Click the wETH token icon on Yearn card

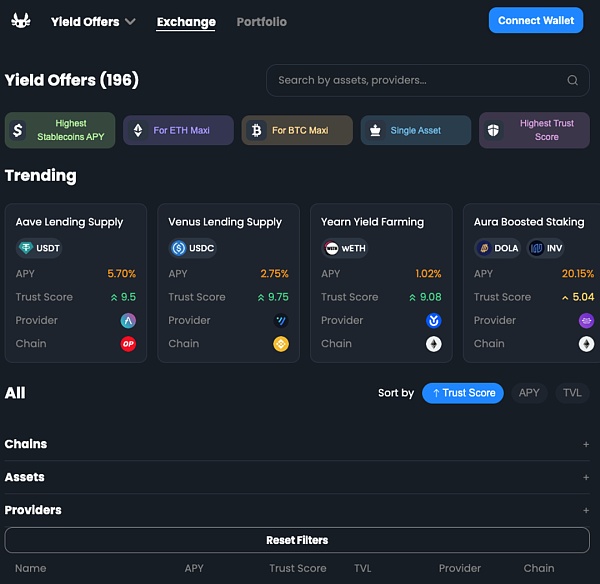click(x=332, y=248)
